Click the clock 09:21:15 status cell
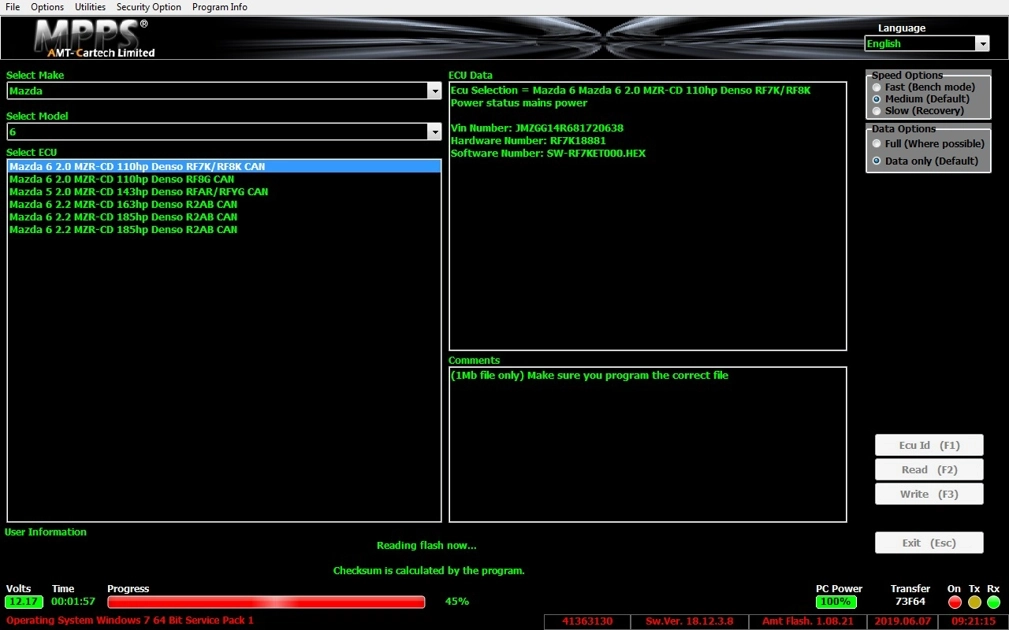This screenshot has height=630, width=1009. click(x=974, y=622)
